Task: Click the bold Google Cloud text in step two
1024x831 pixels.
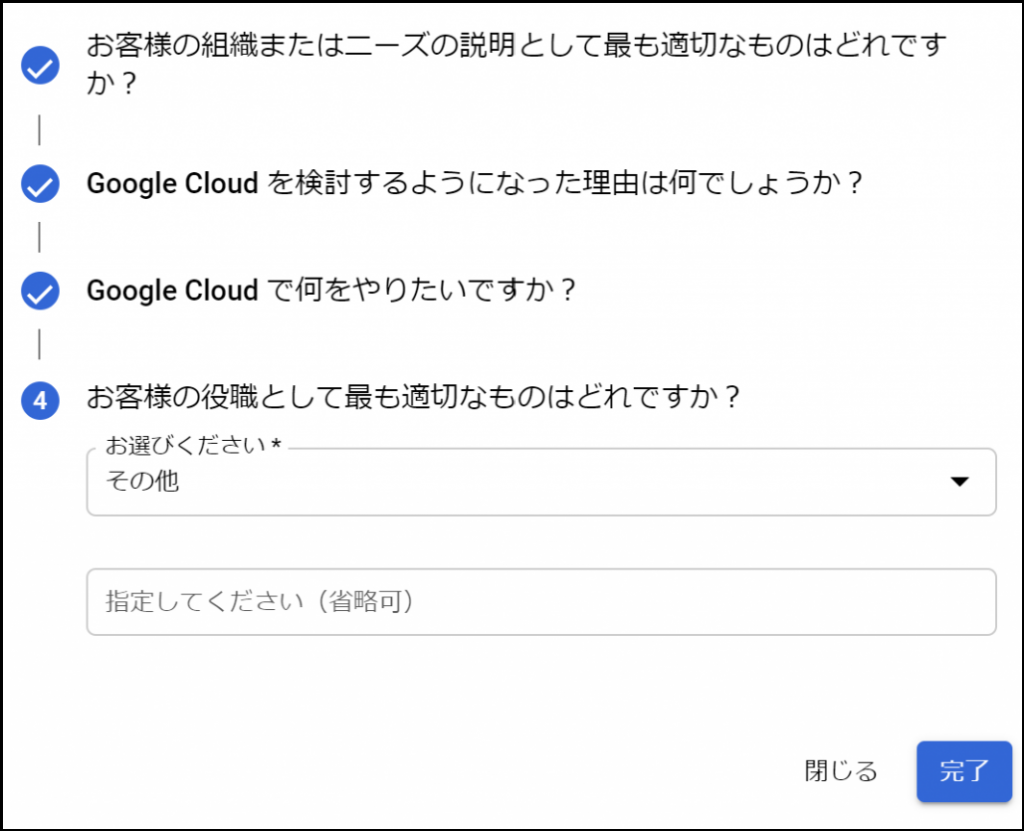Action: coord(172,184)
